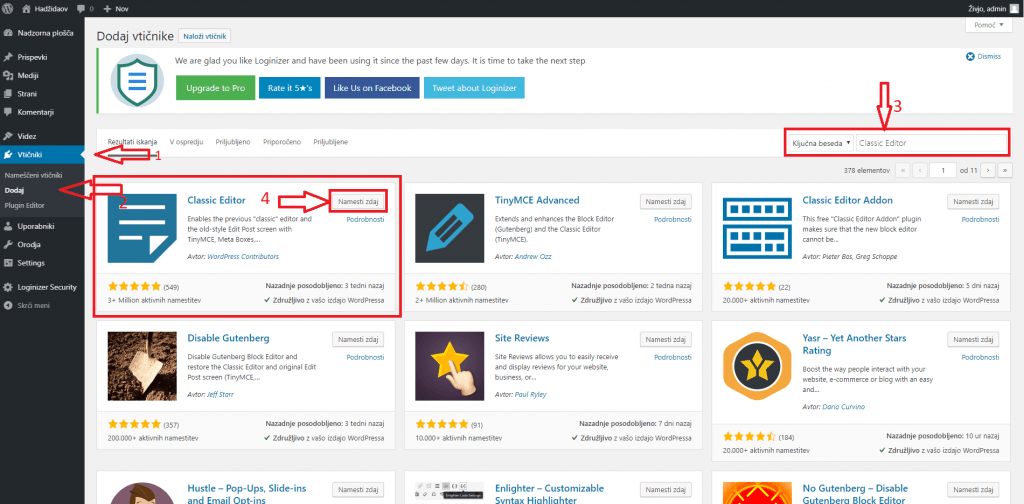Switch to the Priljubljeno tab
Image resolution: width=1024 pixels, height=504 pixels.
(x=233, y=141)
